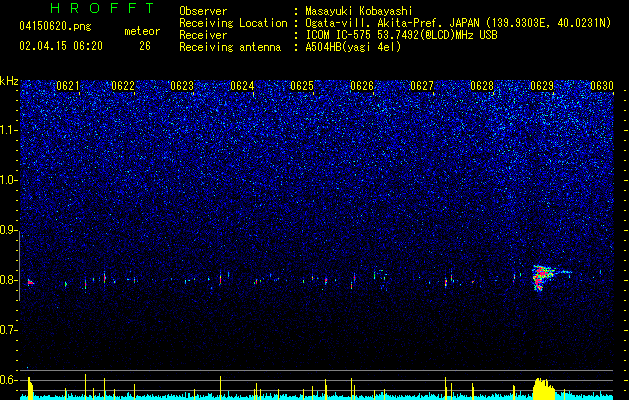Click the HROFFT title text
This screenshot has width=629, height=400.
[x=102, y=8]
